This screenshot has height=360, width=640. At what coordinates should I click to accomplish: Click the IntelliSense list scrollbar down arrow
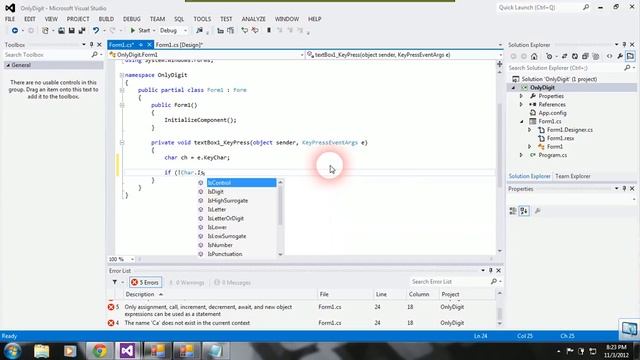[x=280, y=254]
